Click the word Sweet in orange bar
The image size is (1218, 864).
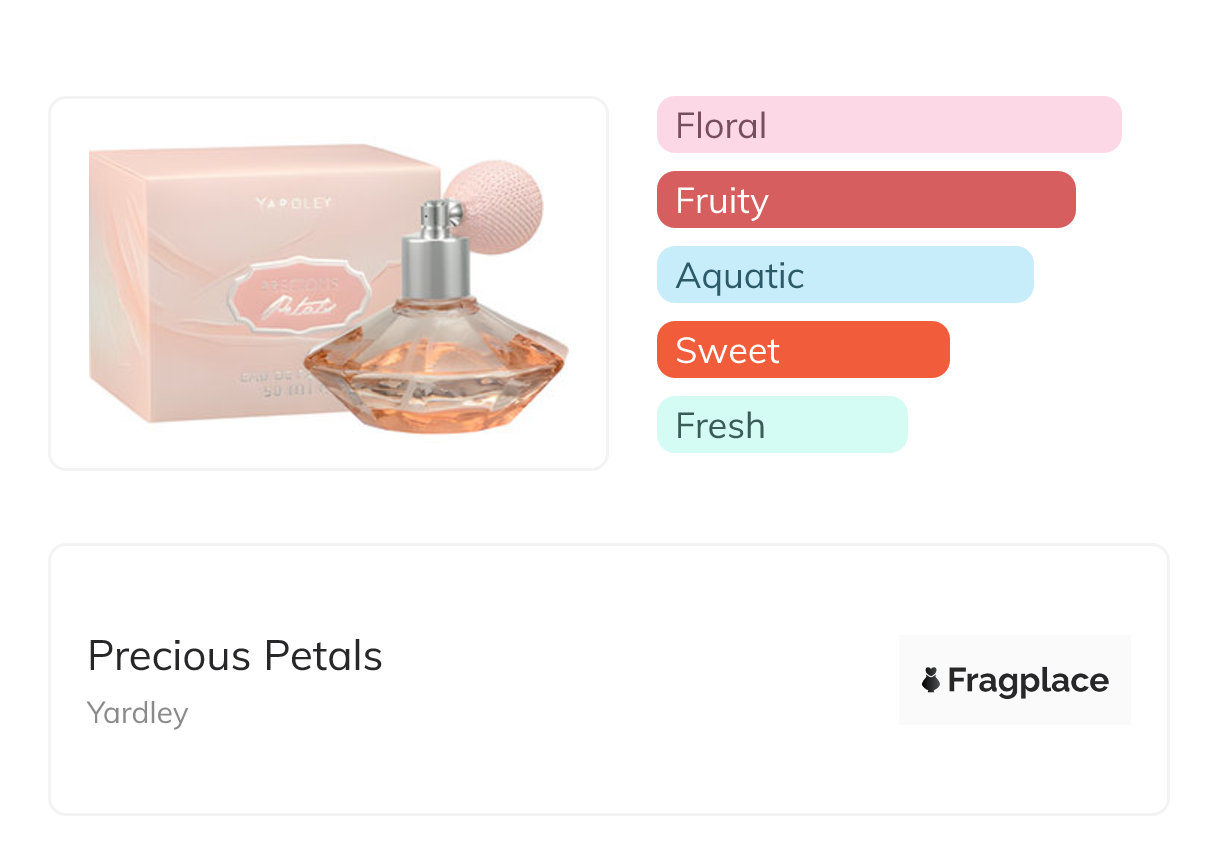[727, 350]
